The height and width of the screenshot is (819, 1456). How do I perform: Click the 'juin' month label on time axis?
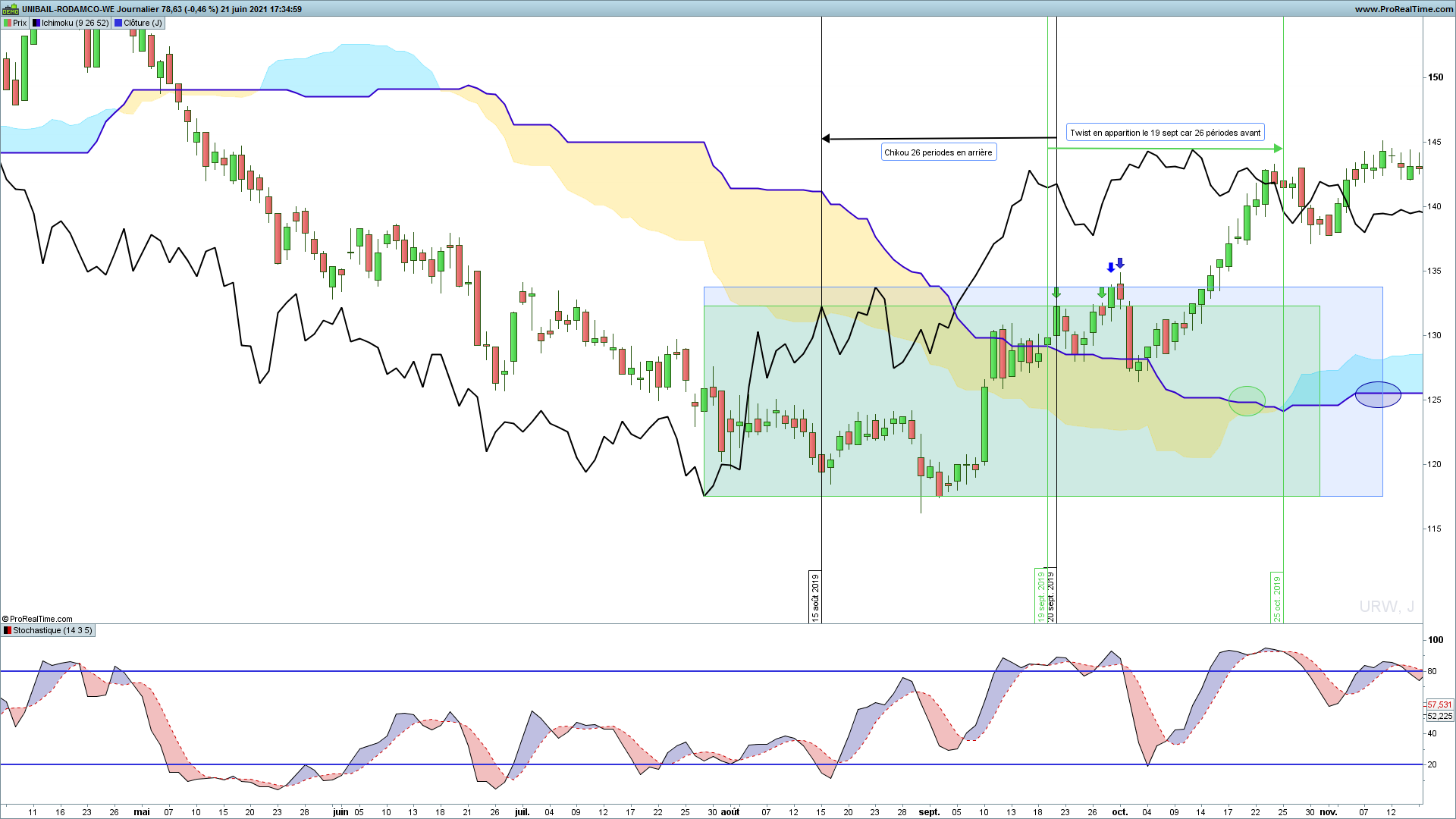pos(340,812)
